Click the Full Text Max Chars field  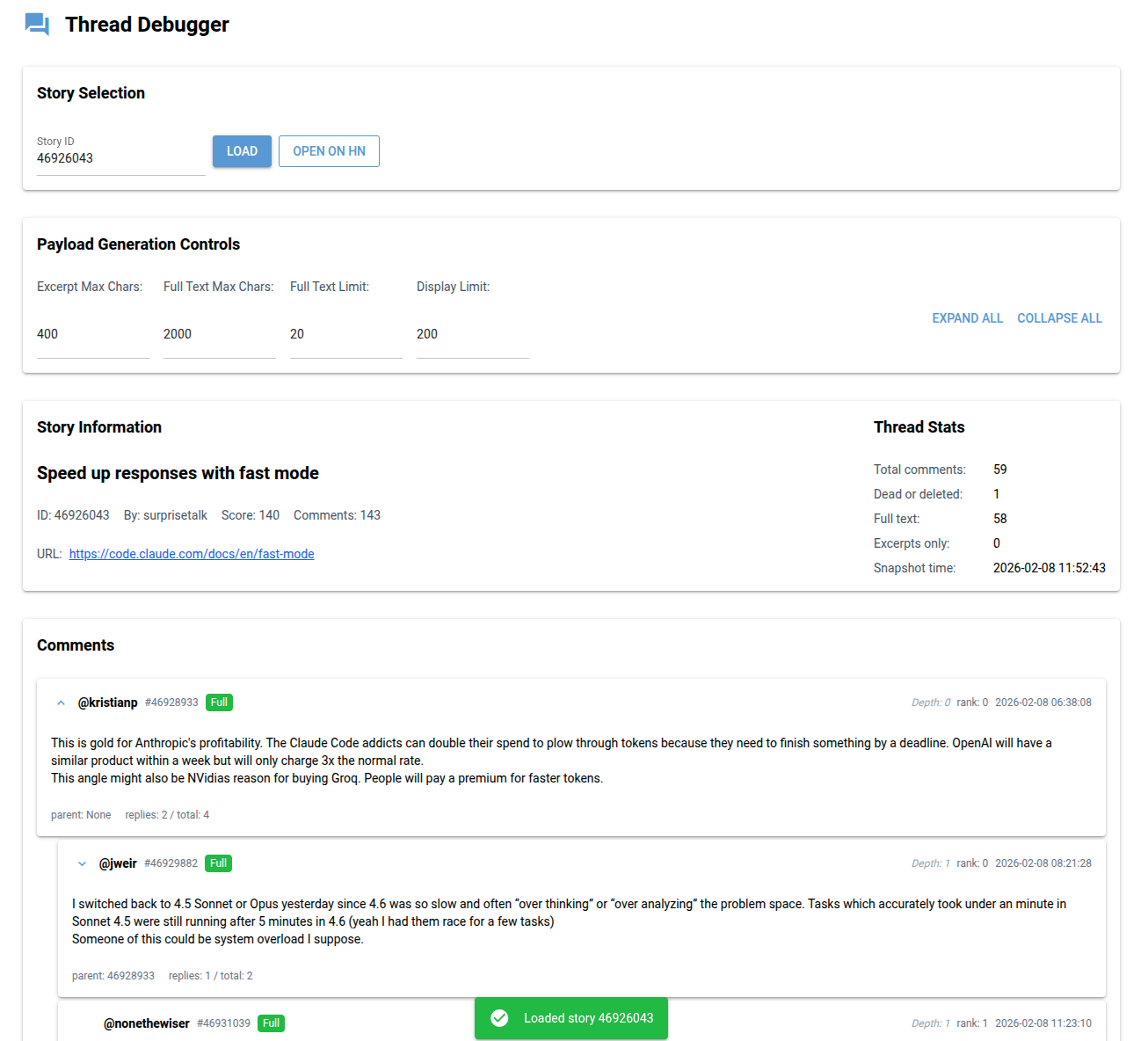[x=219, y=333]
